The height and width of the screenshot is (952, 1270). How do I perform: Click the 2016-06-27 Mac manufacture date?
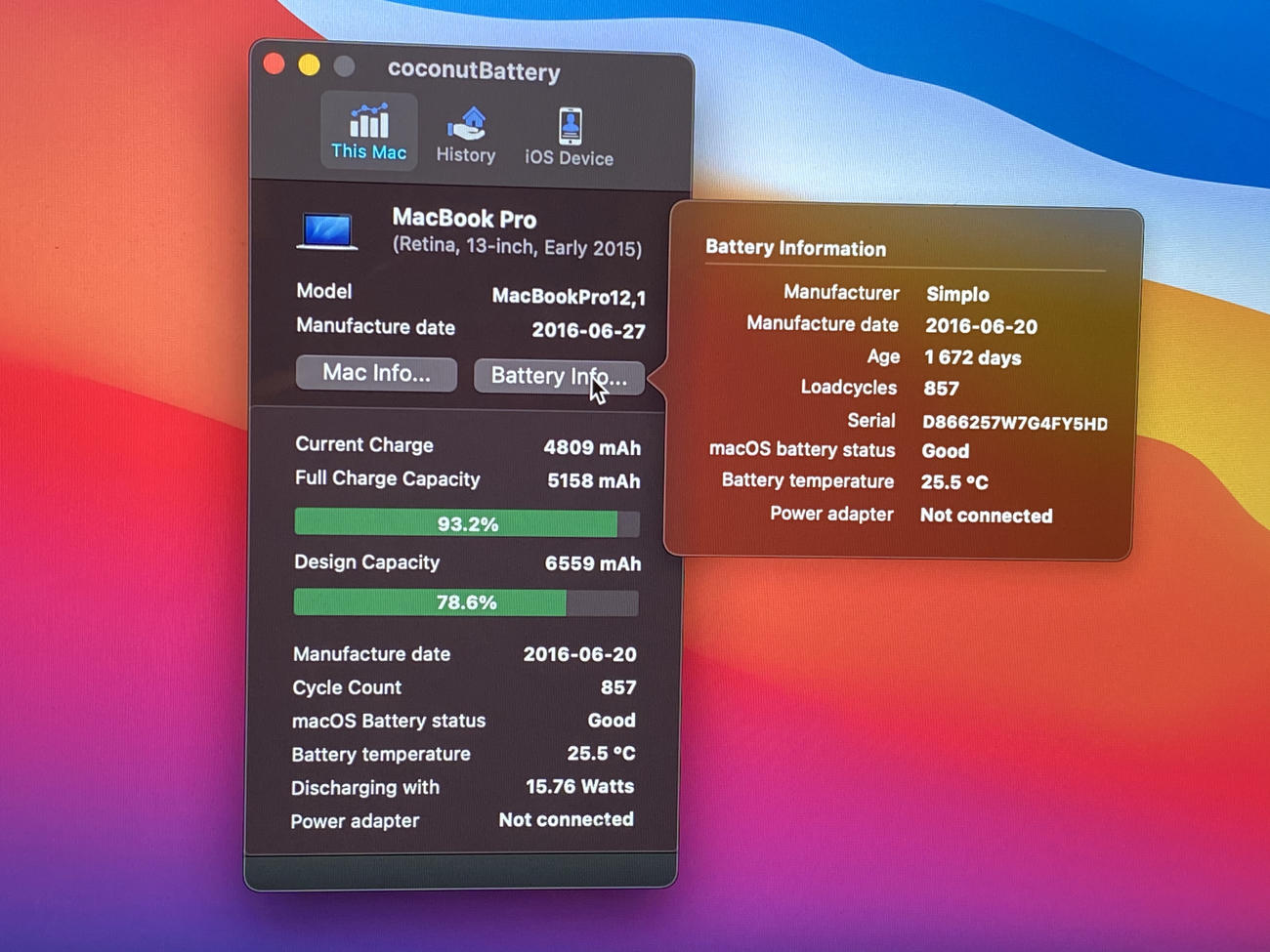coord(588,331)
